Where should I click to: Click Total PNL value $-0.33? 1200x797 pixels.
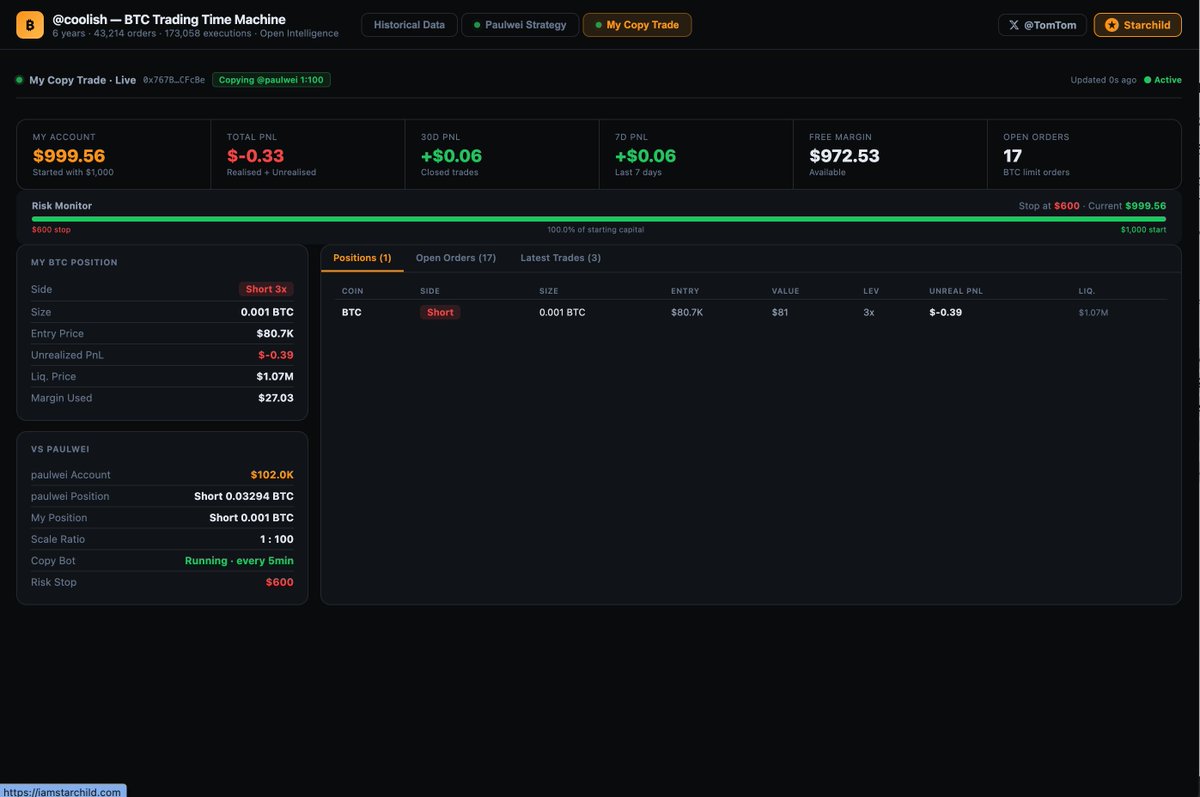point(255,156)
